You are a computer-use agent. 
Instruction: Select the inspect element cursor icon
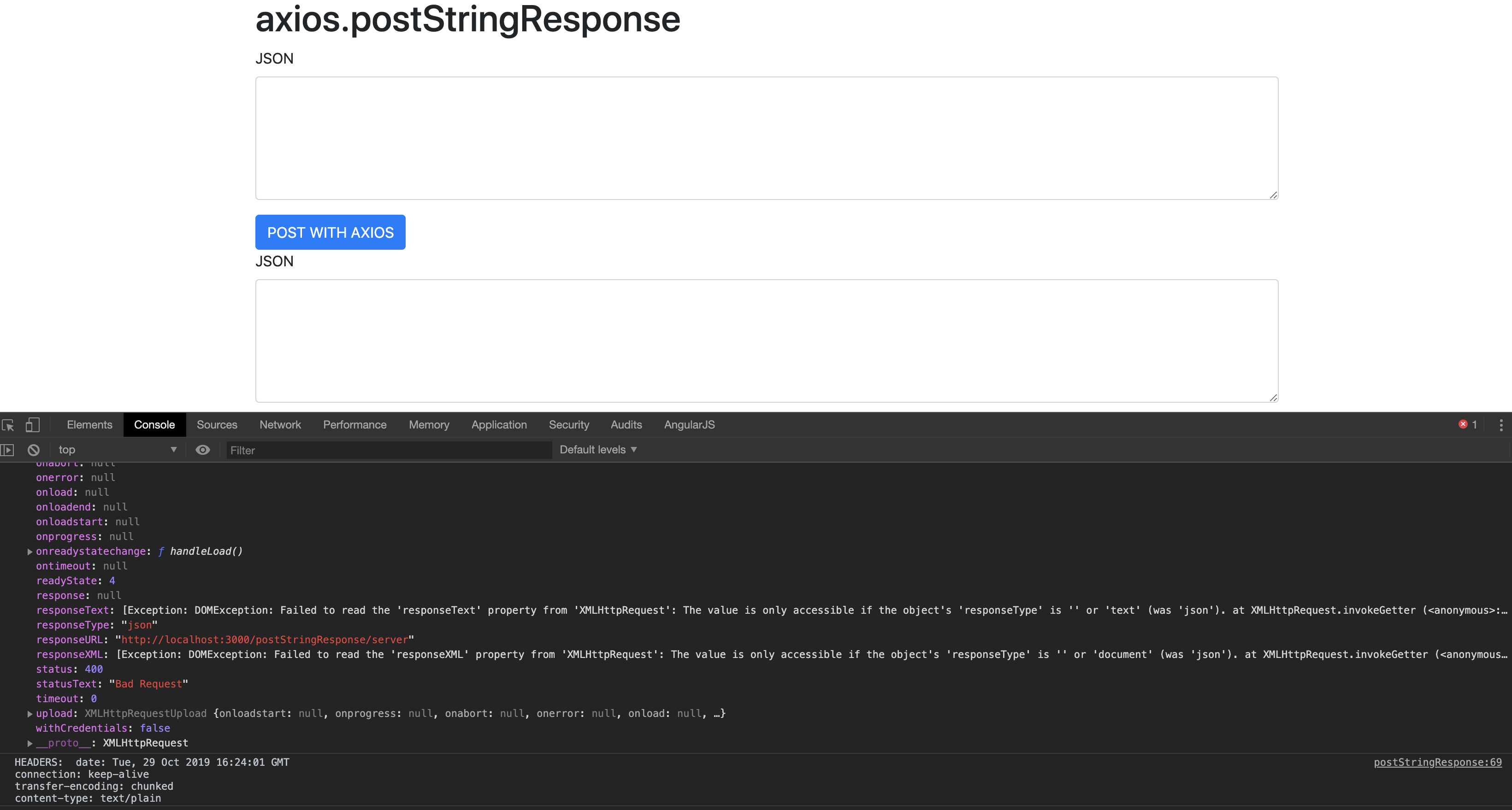point(9,424)
